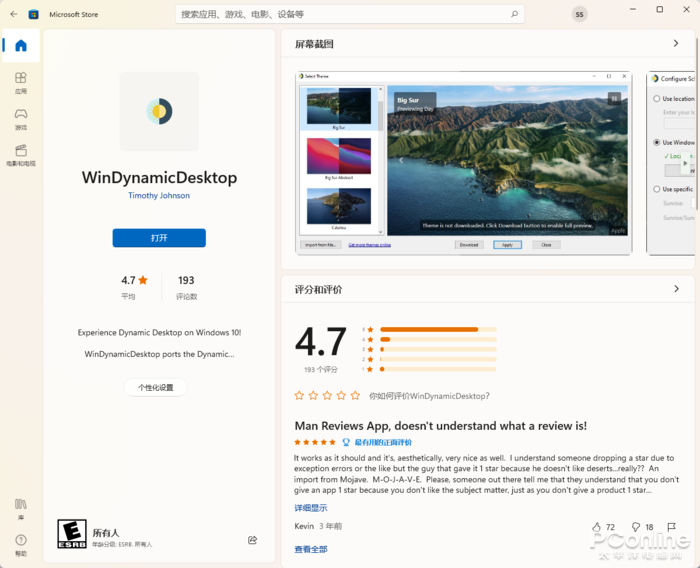The height and width of the screenshot is (568, 700).
Task: Rate the app with the fifth empty star
Action: pos(355,396)
